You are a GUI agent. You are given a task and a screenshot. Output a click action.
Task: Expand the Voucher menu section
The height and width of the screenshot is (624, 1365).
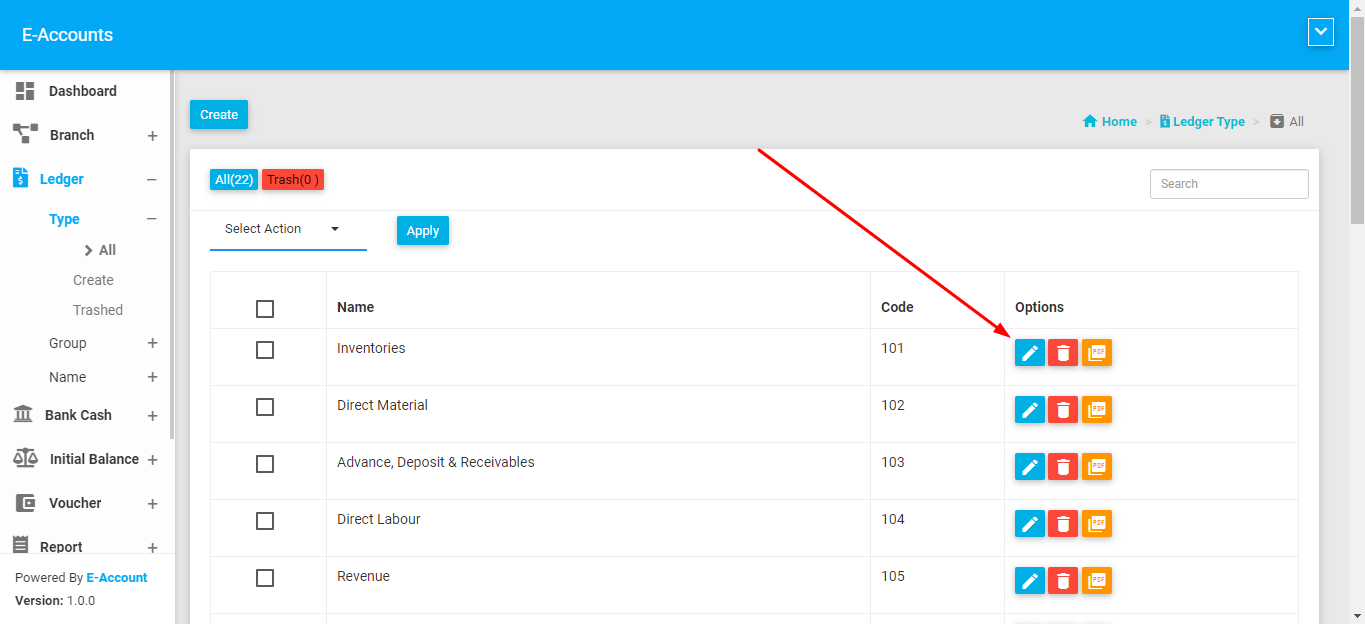pyautogui.click(x=152, y=504)
